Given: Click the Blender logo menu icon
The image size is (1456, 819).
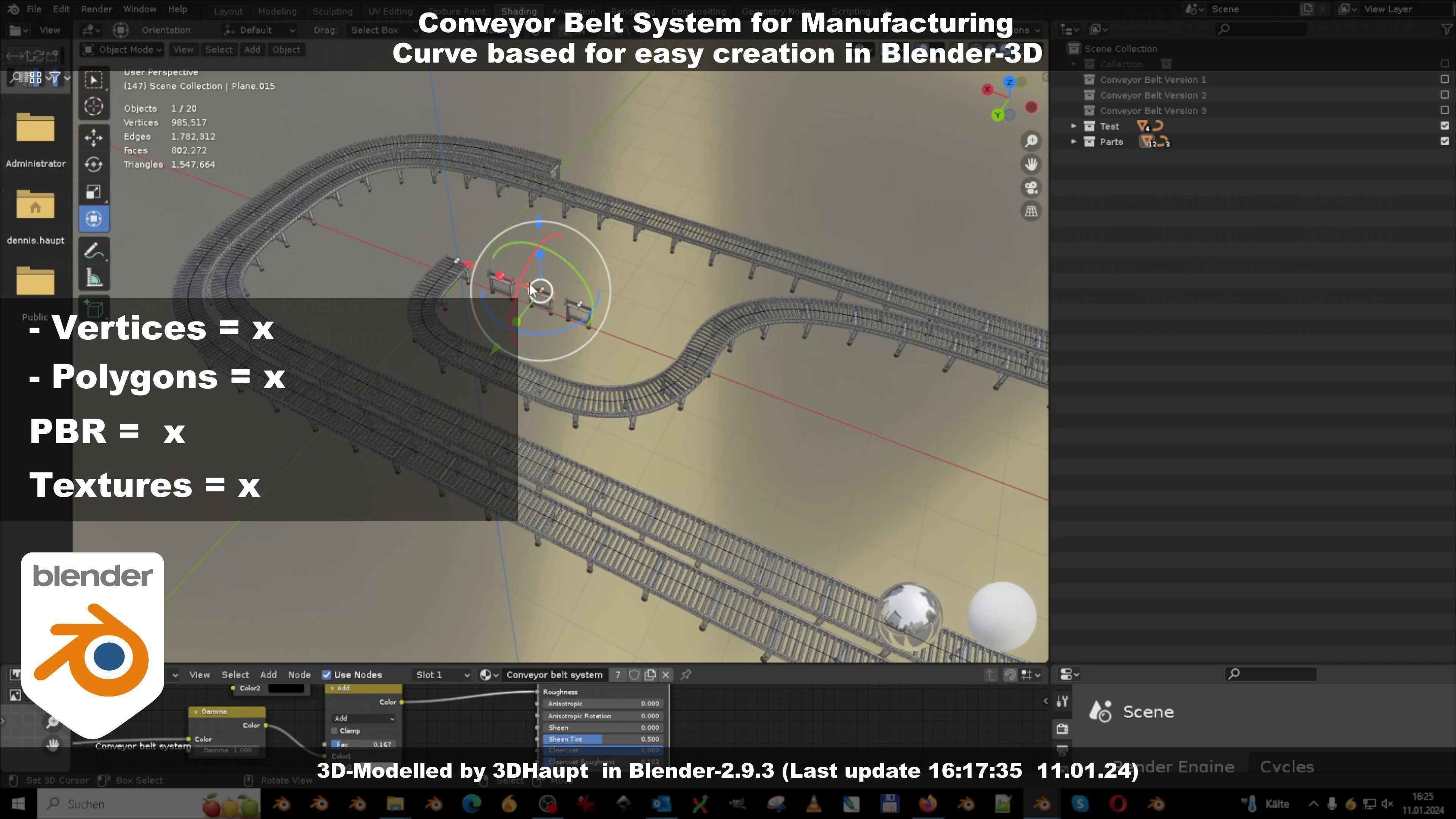Looking at the screenshot, I should 14,9.
